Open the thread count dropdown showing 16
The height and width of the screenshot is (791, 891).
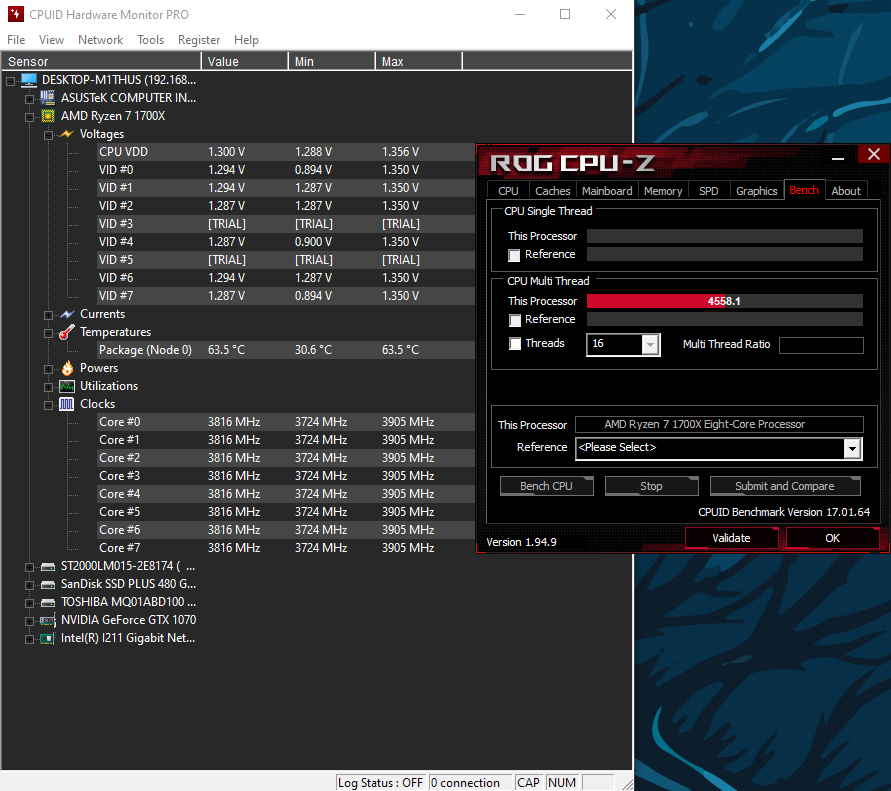pos(650,344)
